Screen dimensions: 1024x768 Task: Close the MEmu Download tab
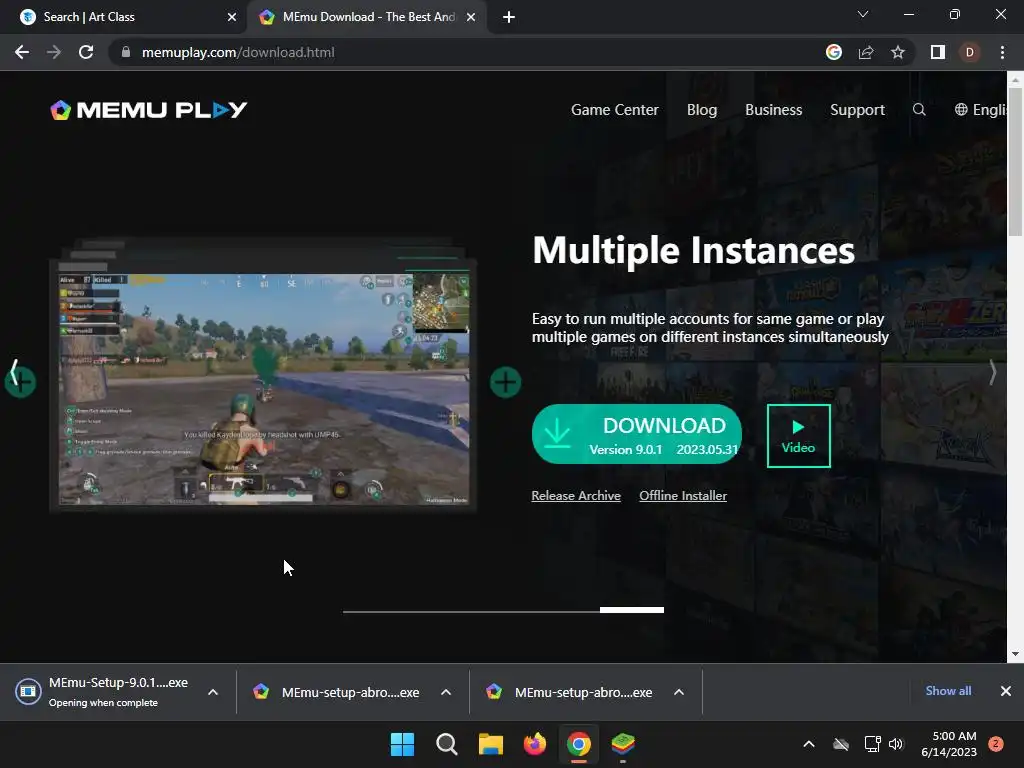471,18
